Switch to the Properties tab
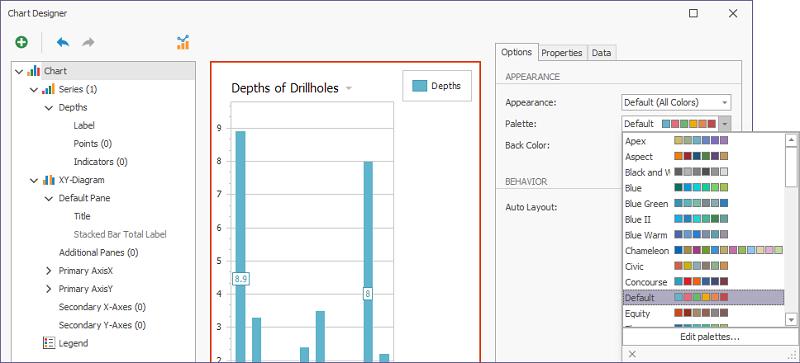The height and width of the screenshot is (363, 800). 562,53
